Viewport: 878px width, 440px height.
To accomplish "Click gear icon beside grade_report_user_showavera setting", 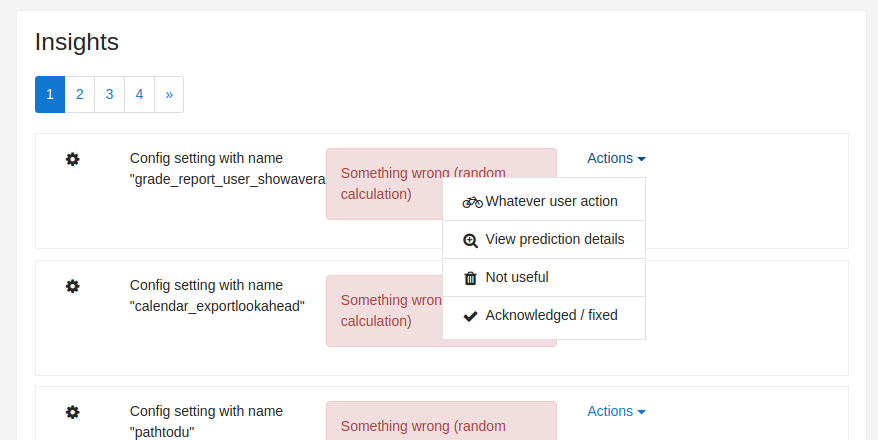I will (72, 160).
